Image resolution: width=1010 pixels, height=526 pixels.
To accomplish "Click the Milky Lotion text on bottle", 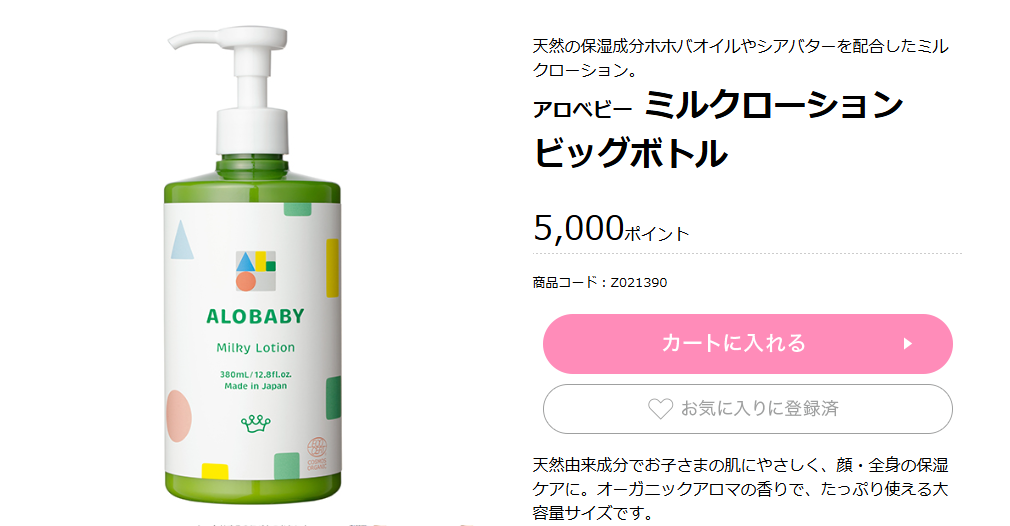I will [256, 348].
